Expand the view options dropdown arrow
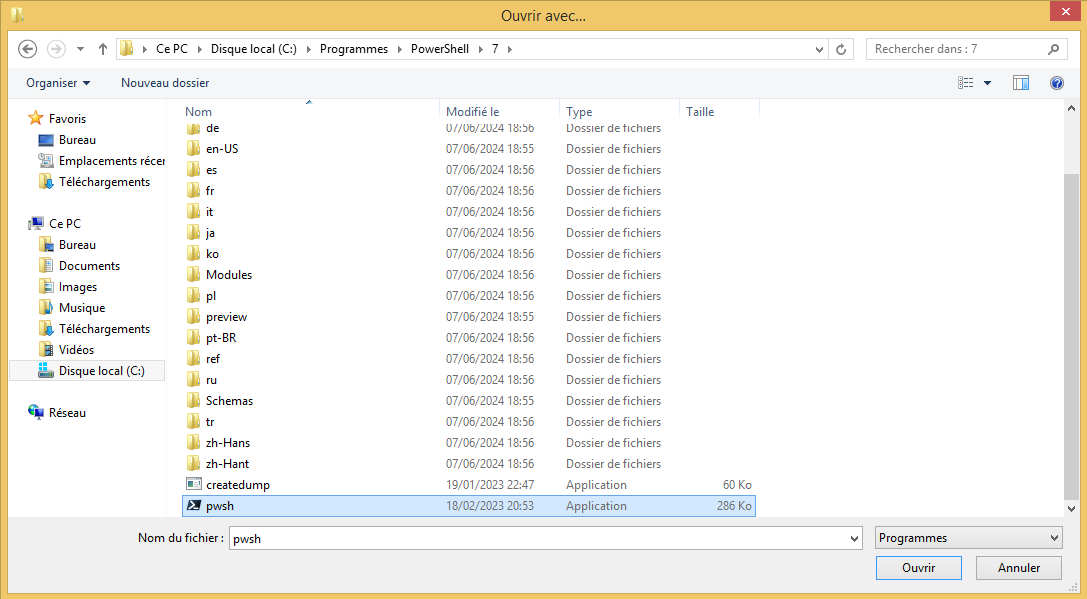The width and height of the screenshot is (1087, 599). (x=988, y=83)
